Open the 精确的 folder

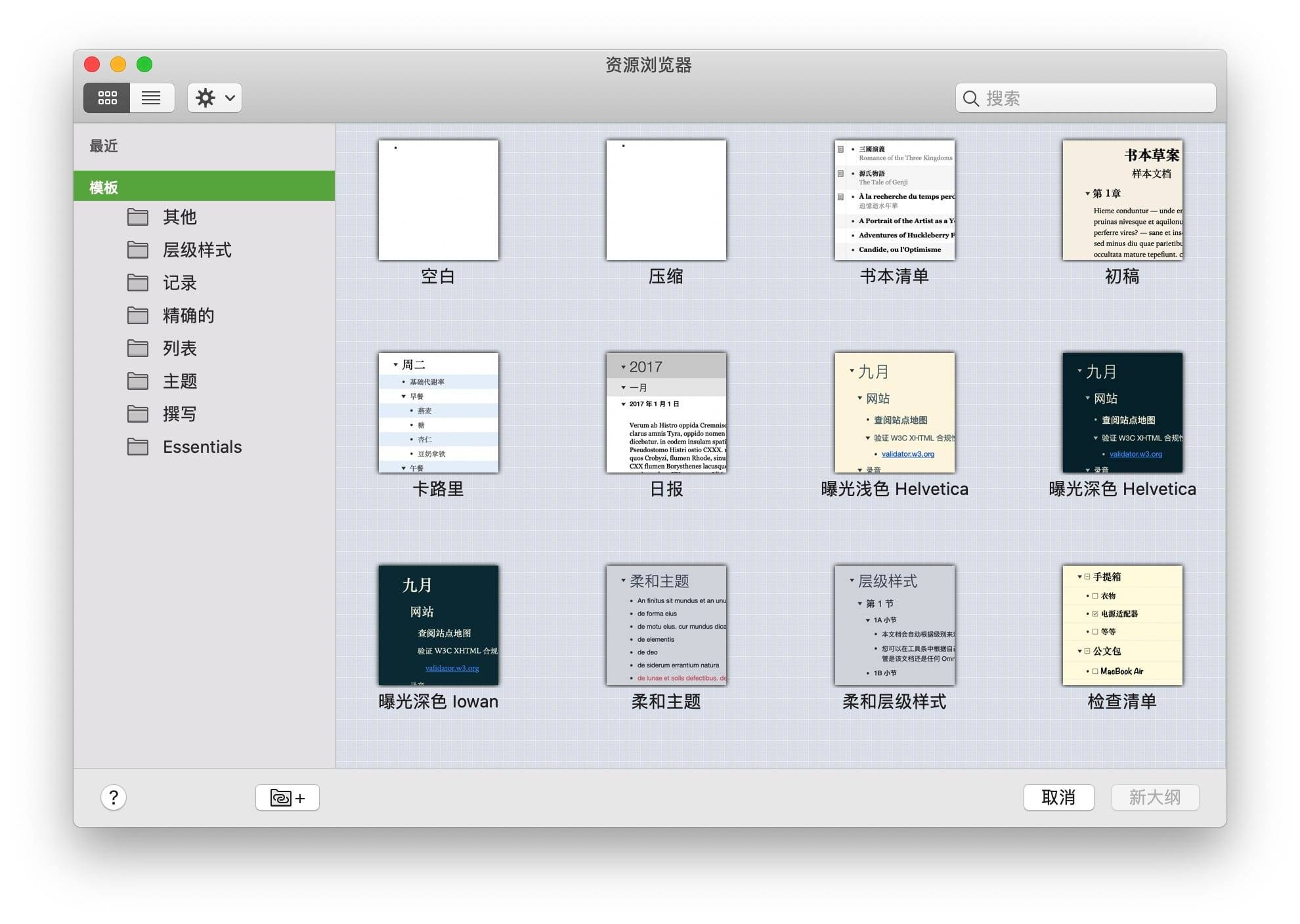(x=188, y=316)
